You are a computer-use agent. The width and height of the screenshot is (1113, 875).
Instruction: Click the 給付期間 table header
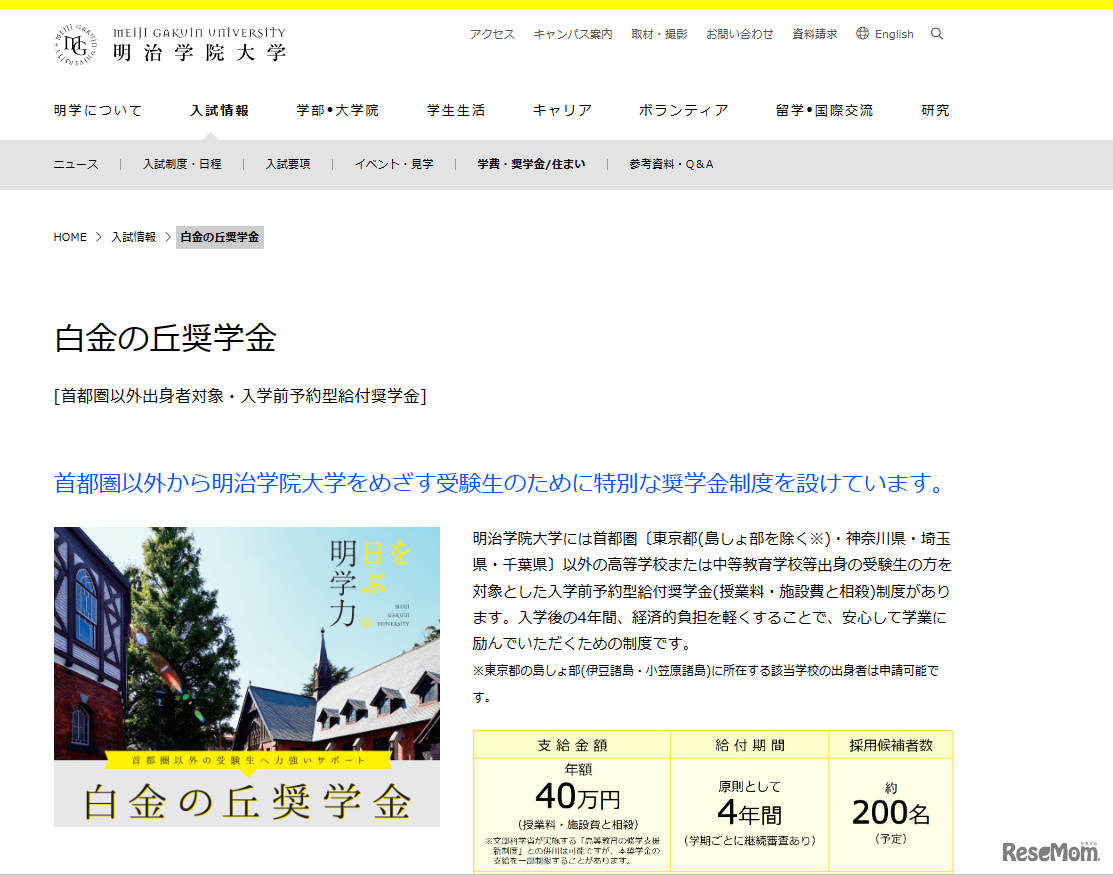750,745
